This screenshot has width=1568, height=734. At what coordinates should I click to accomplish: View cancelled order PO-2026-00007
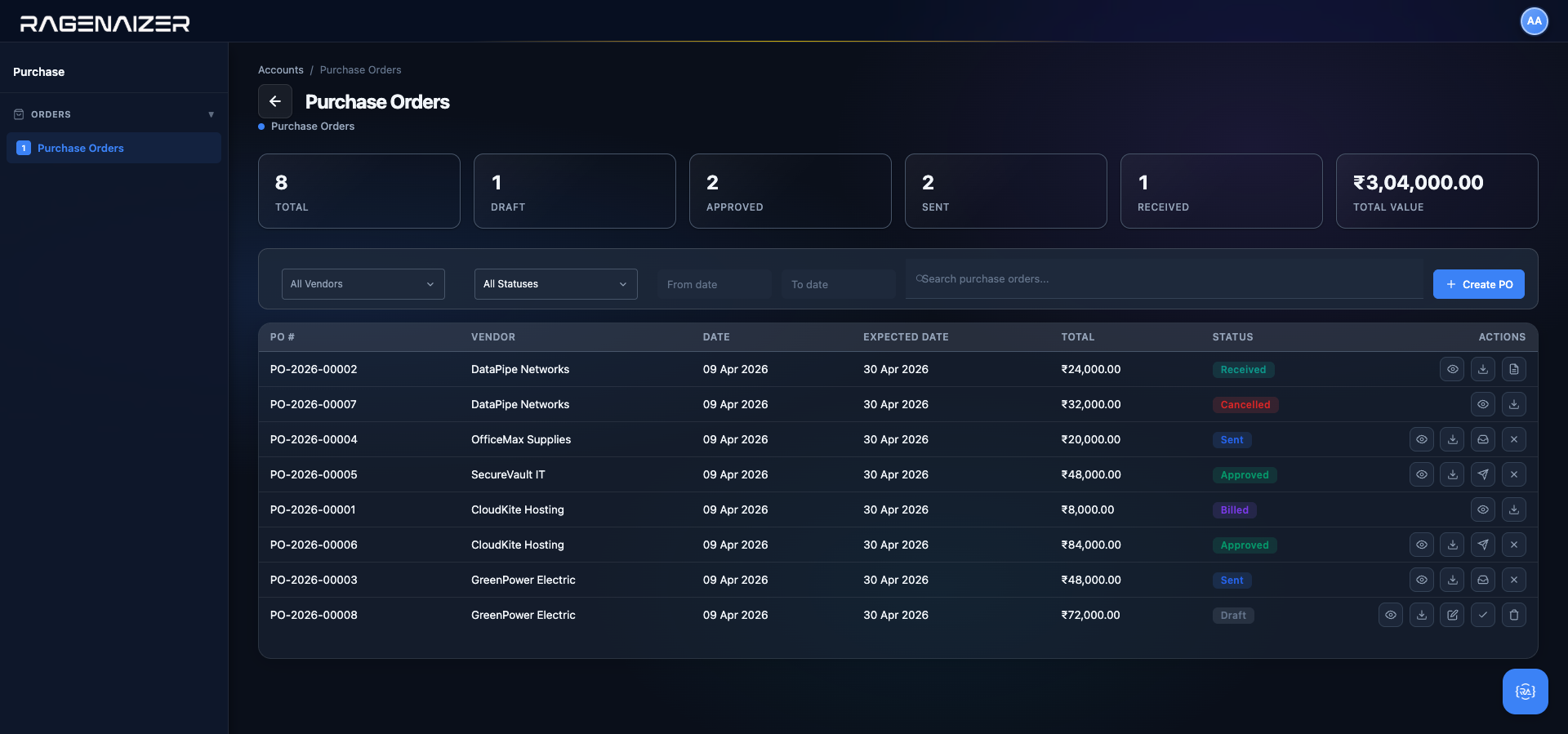click(1483, 404)
